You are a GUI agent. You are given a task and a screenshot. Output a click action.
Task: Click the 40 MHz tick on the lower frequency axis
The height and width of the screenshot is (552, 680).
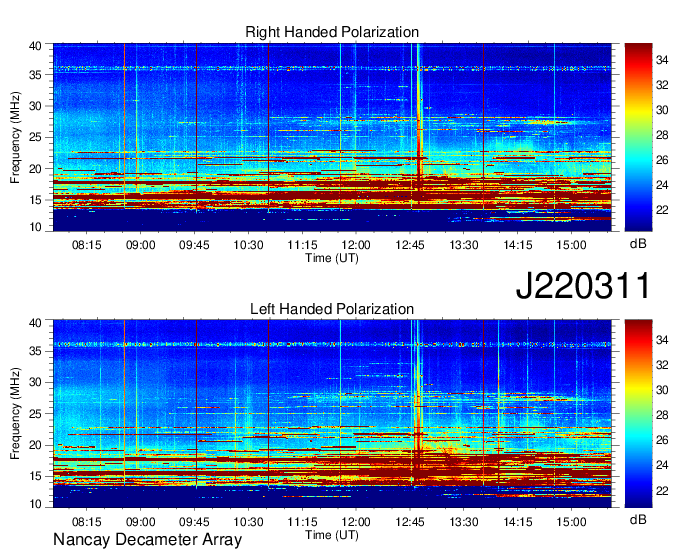click(35, 323)
